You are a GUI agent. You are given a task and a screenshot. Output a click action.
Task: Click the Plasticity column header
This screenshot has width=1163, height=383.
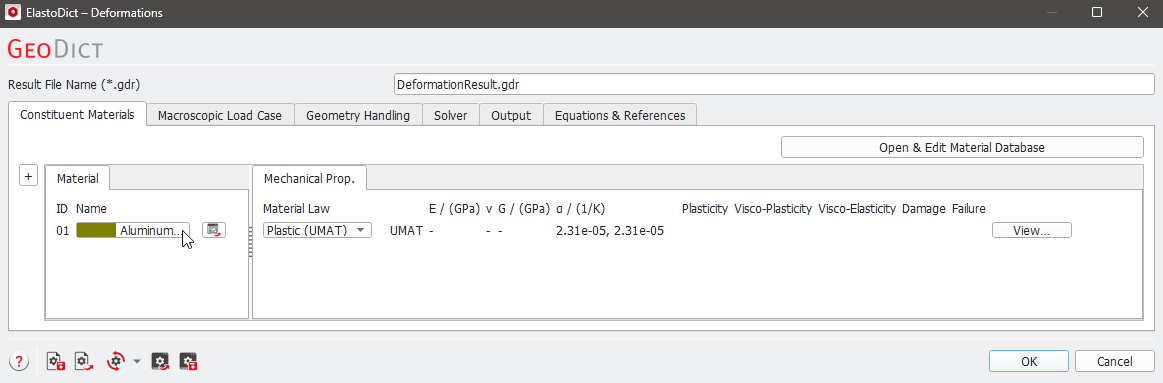[x=705, y=209]
